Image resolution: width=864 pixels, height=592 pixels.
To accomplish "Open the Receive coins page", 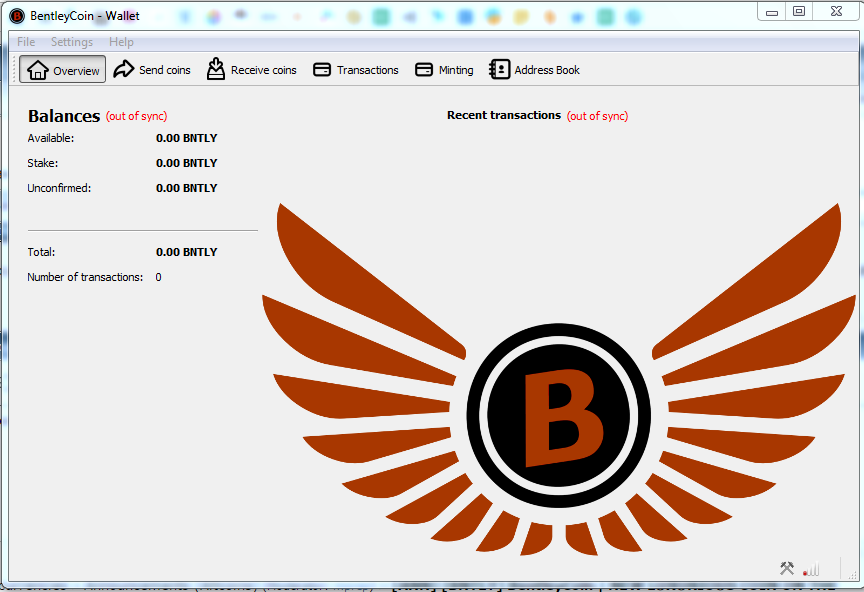I will point(251,69).
